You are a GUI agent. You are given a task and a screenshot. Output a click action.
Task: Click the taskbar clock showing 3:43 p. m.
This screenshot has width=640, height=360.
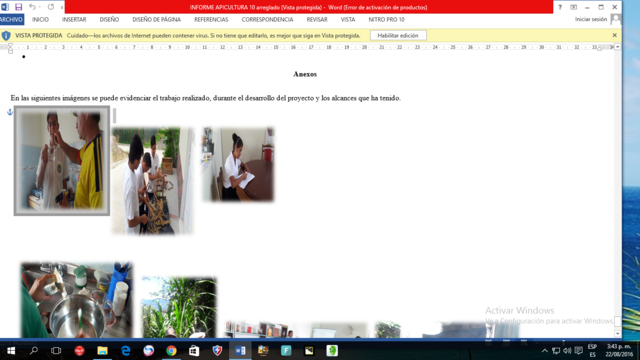(x=619, y=351)
